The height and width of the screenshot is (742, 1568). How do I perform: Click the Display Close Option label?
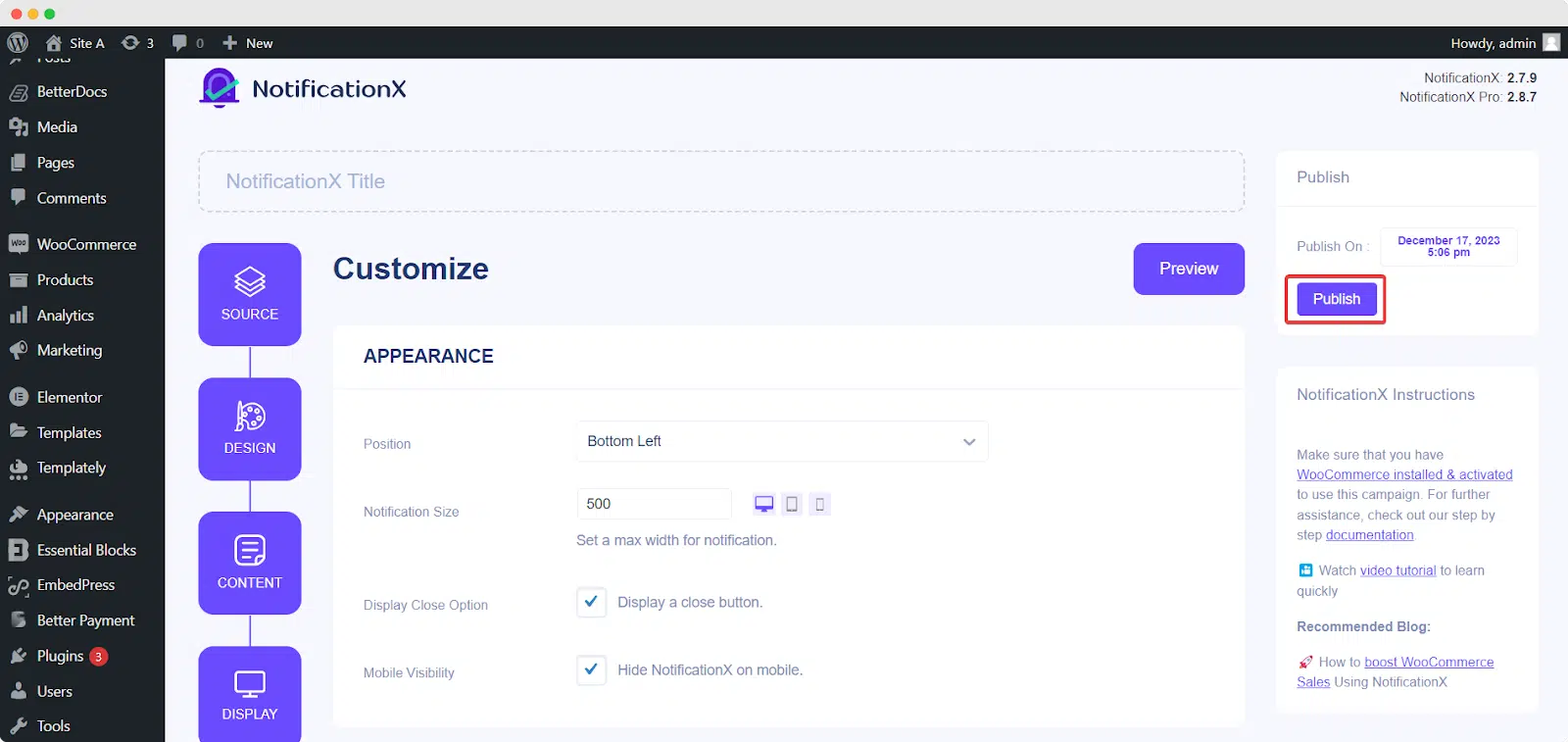[x=425, y=605]
